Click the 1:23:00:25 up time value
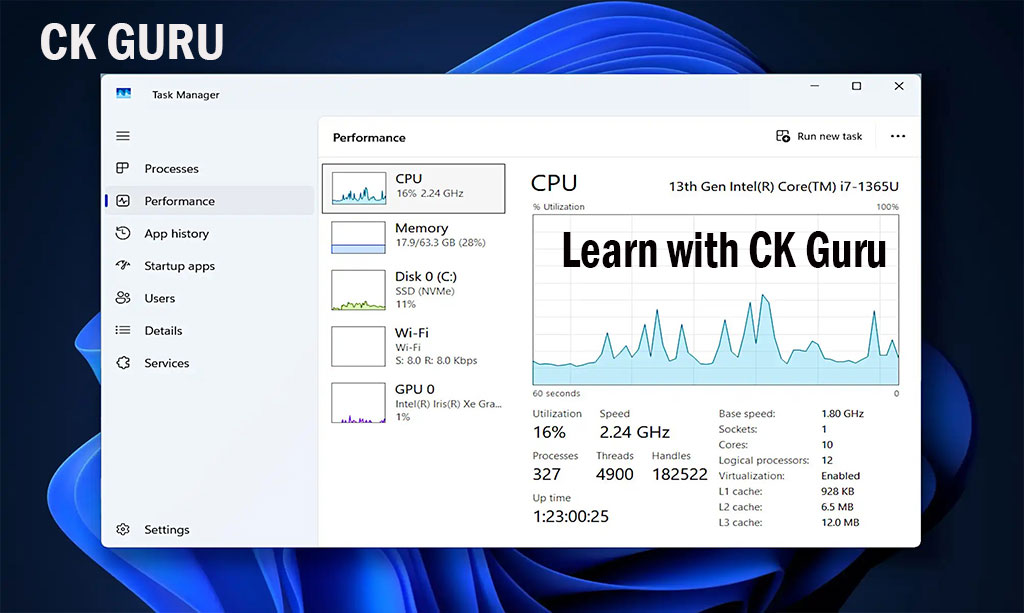Image resolution: width=1024 pixels, height=613 pixels. click(571, 516)
